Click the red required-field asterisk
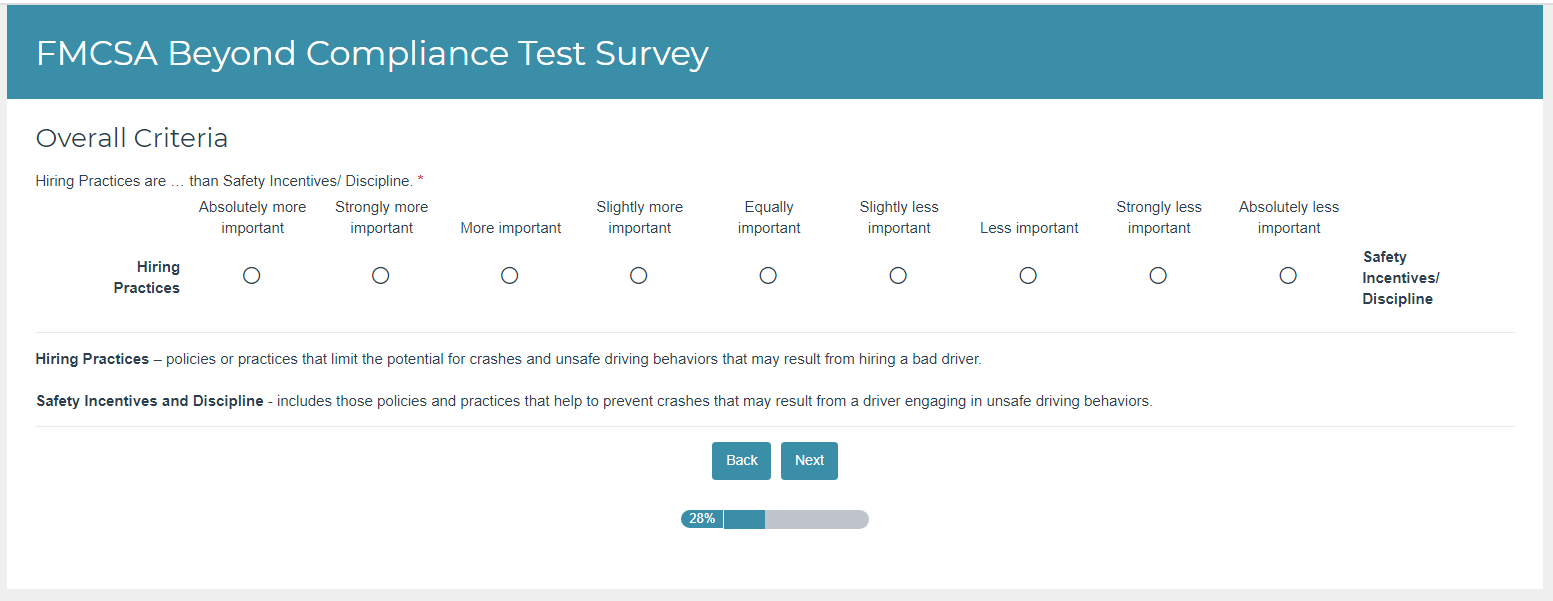 tap(421, 180)
